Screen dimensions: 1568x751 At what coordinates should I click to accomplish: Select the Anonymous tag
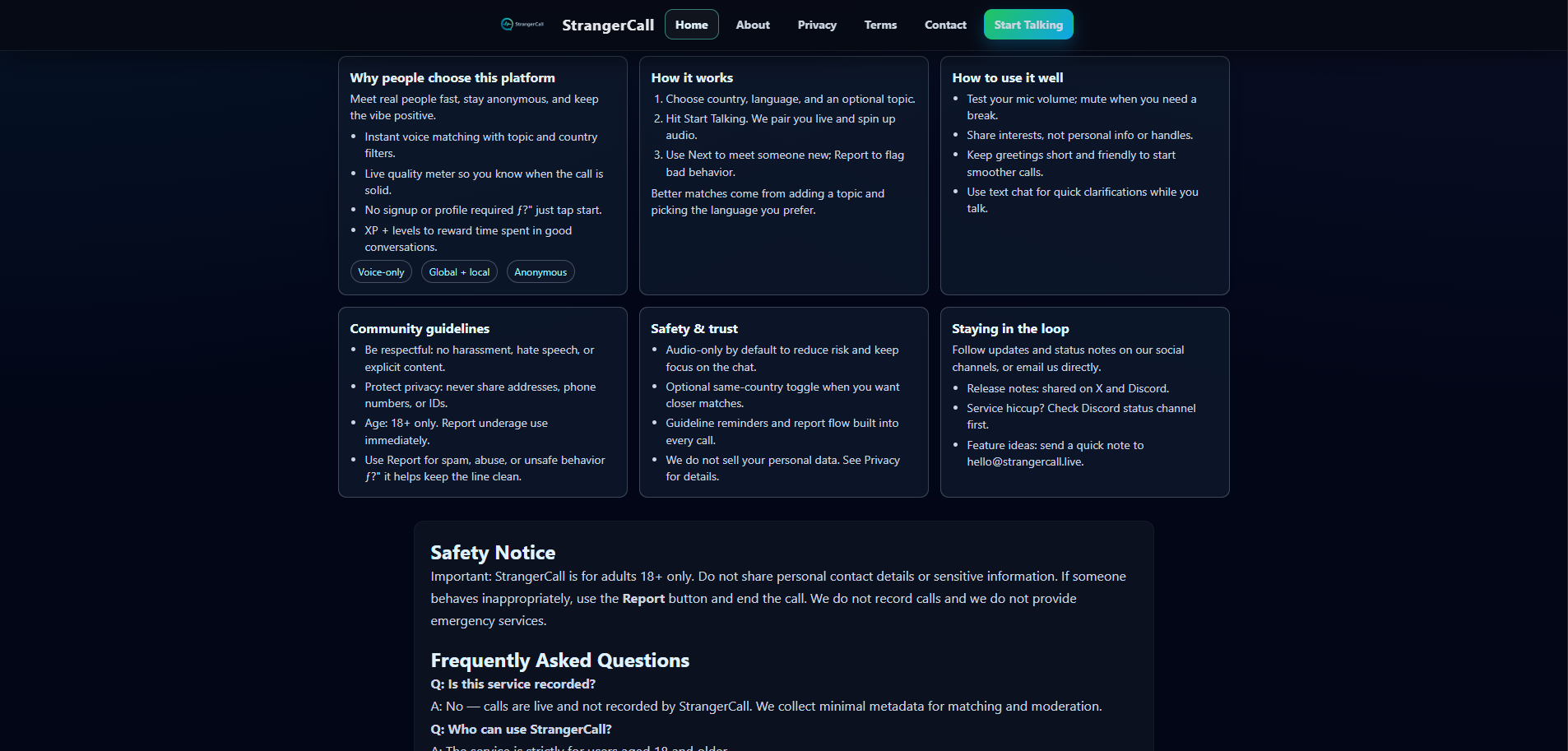tap(540, 272)
